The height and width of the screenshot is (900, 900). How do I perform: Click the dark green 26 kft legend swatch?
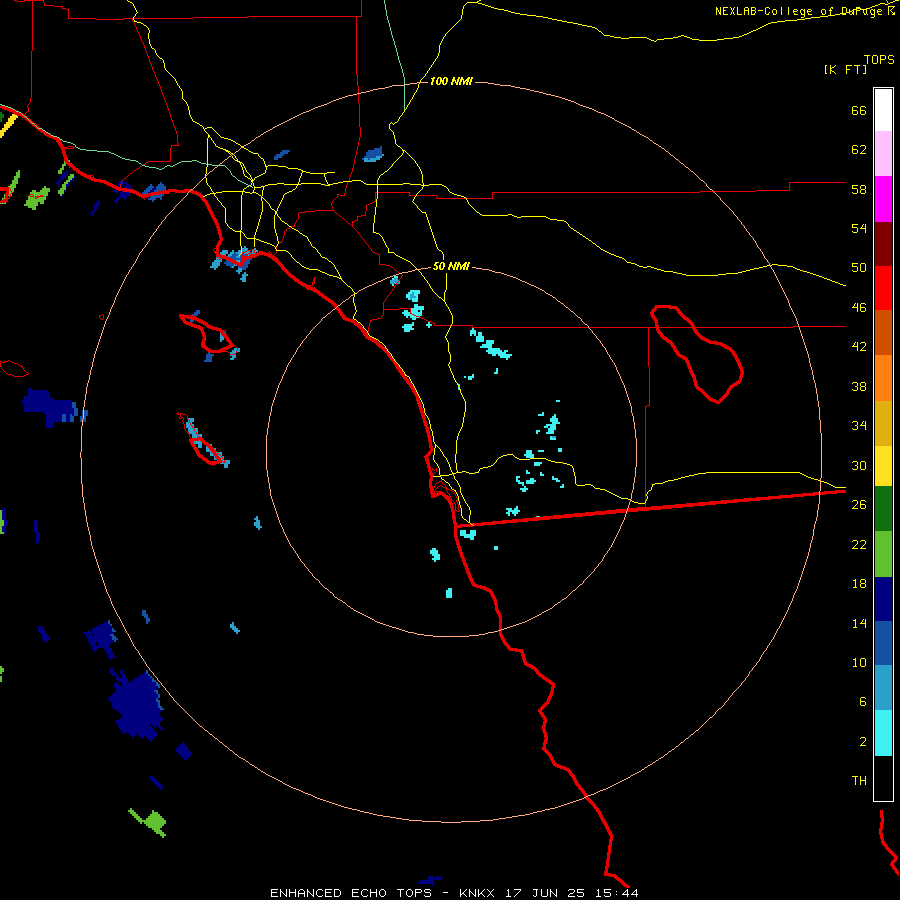pos(883,509)
